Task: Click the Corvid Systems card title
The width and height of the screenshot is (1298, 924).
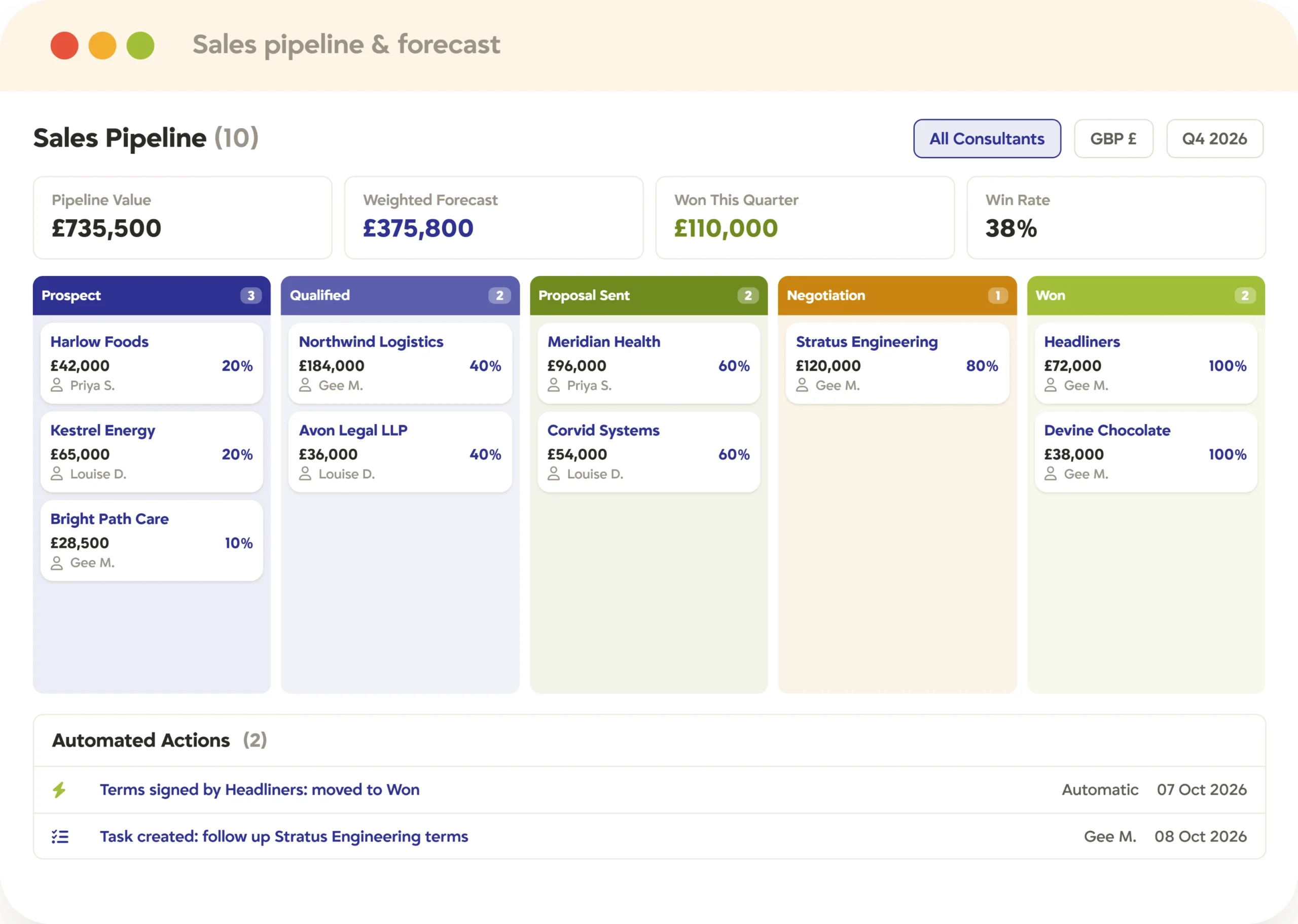Action: [603, 431]
